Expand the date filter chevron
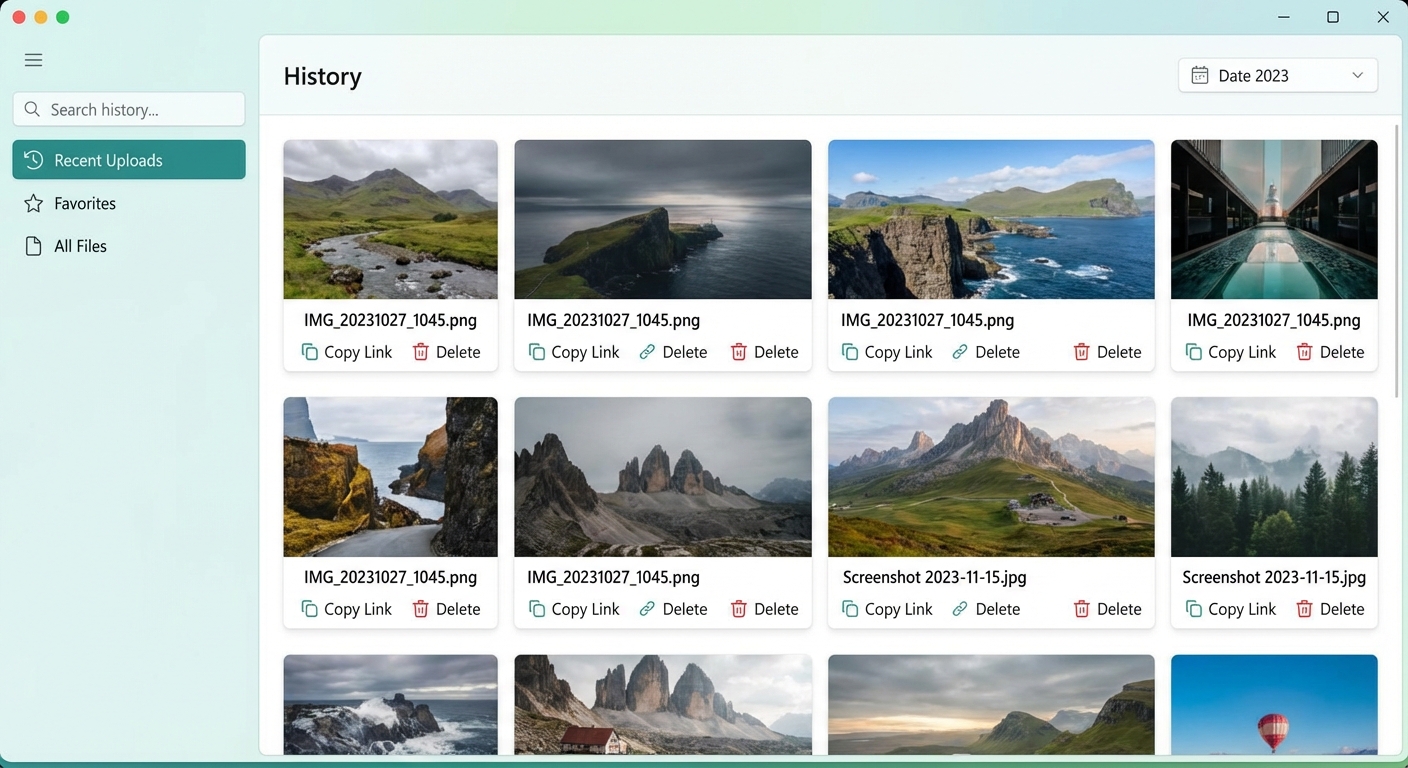Viewport: 1408px width, 768px height. click(1357, 75)
